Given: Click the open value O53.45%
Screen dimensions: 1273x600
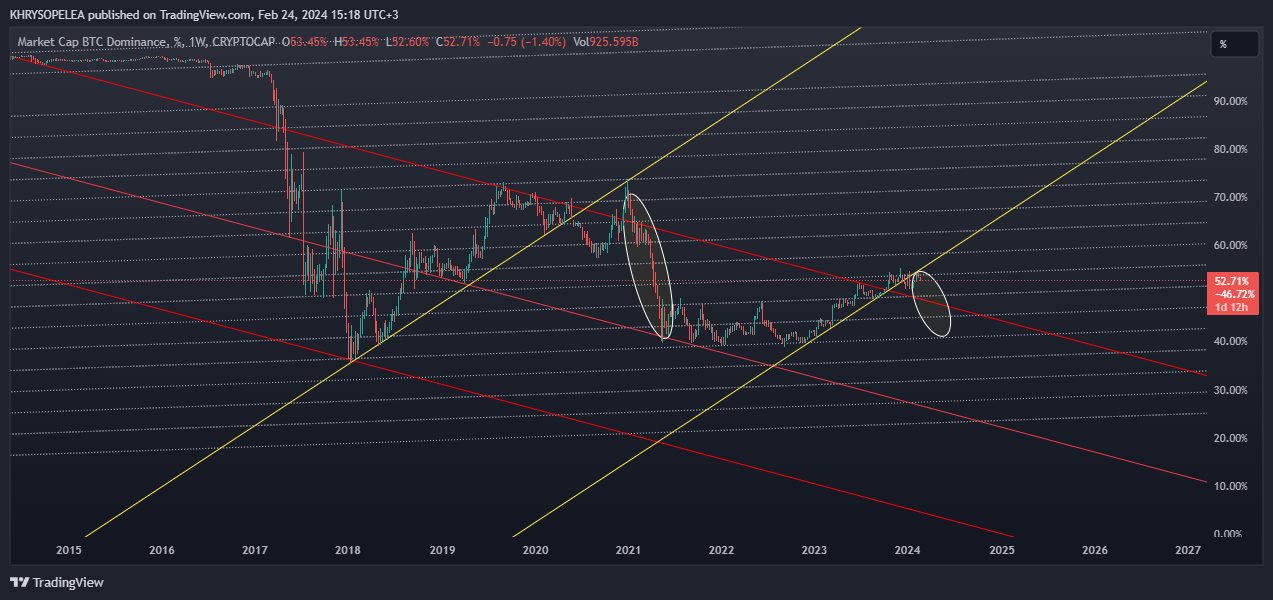Looking at the screenshot, I should click(306, 42).
